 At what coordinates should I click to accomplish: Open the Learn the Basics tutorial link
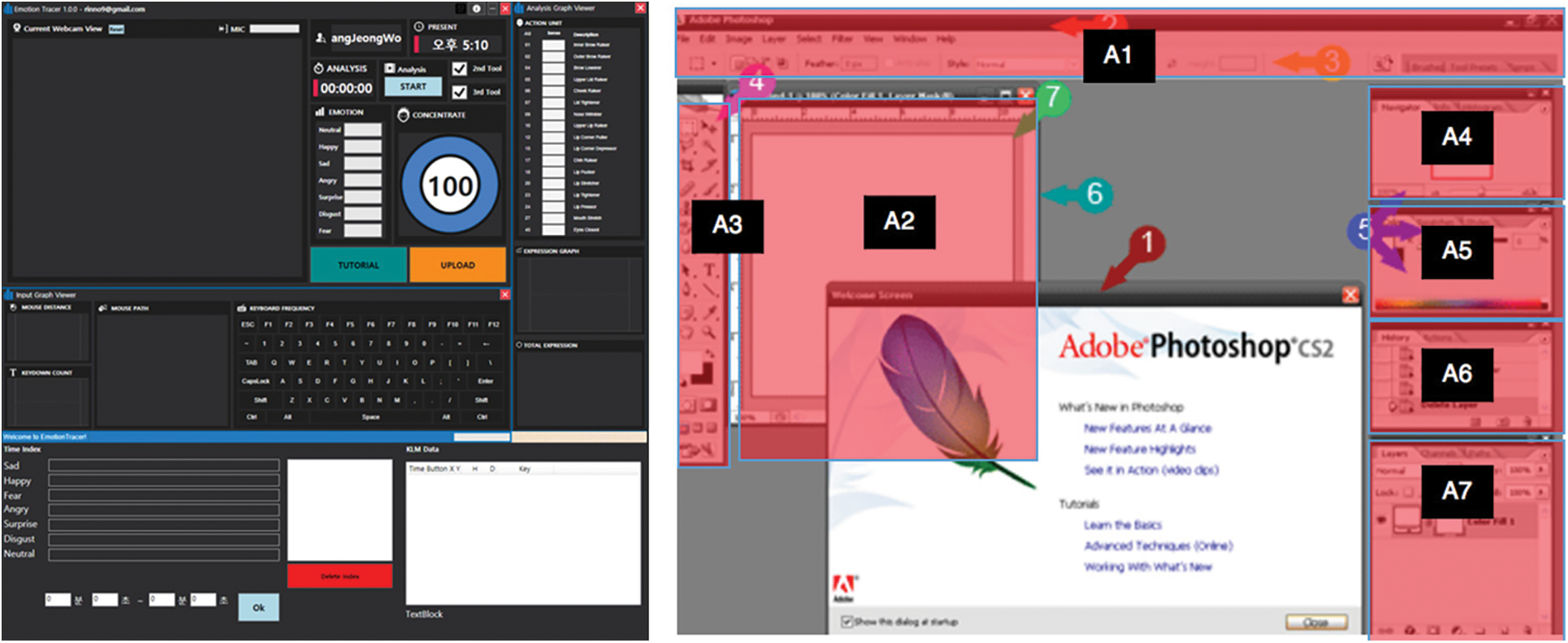[x=1122, y=525]
